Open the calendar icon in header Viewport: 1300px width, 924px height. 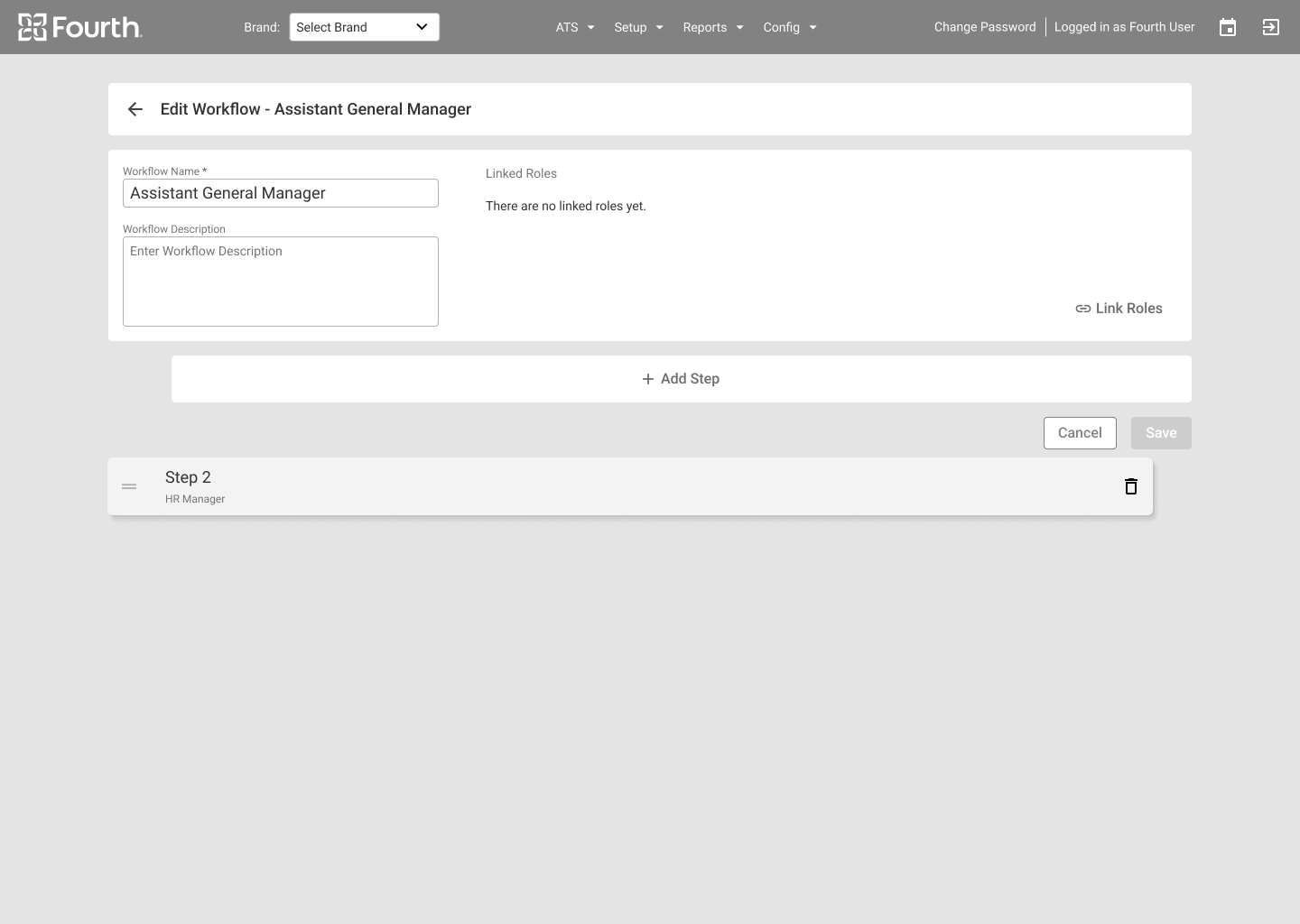[x=1227, y=27]
